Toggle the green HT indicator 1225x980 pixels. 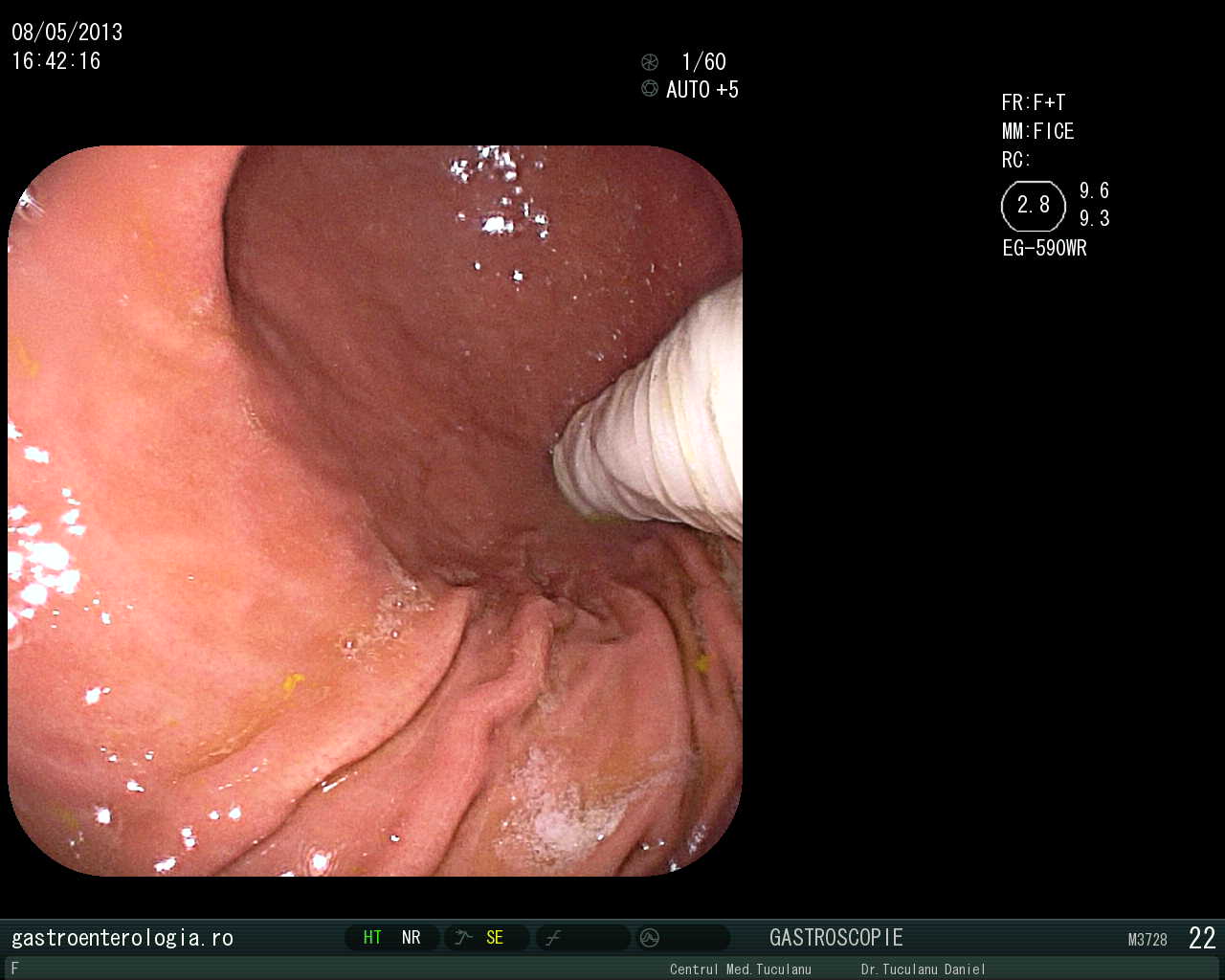[372, 938]
